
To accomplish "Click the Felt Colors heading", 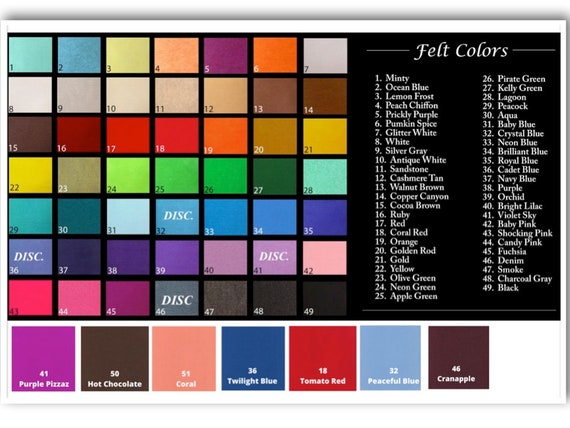I will (x=462, y=51).
